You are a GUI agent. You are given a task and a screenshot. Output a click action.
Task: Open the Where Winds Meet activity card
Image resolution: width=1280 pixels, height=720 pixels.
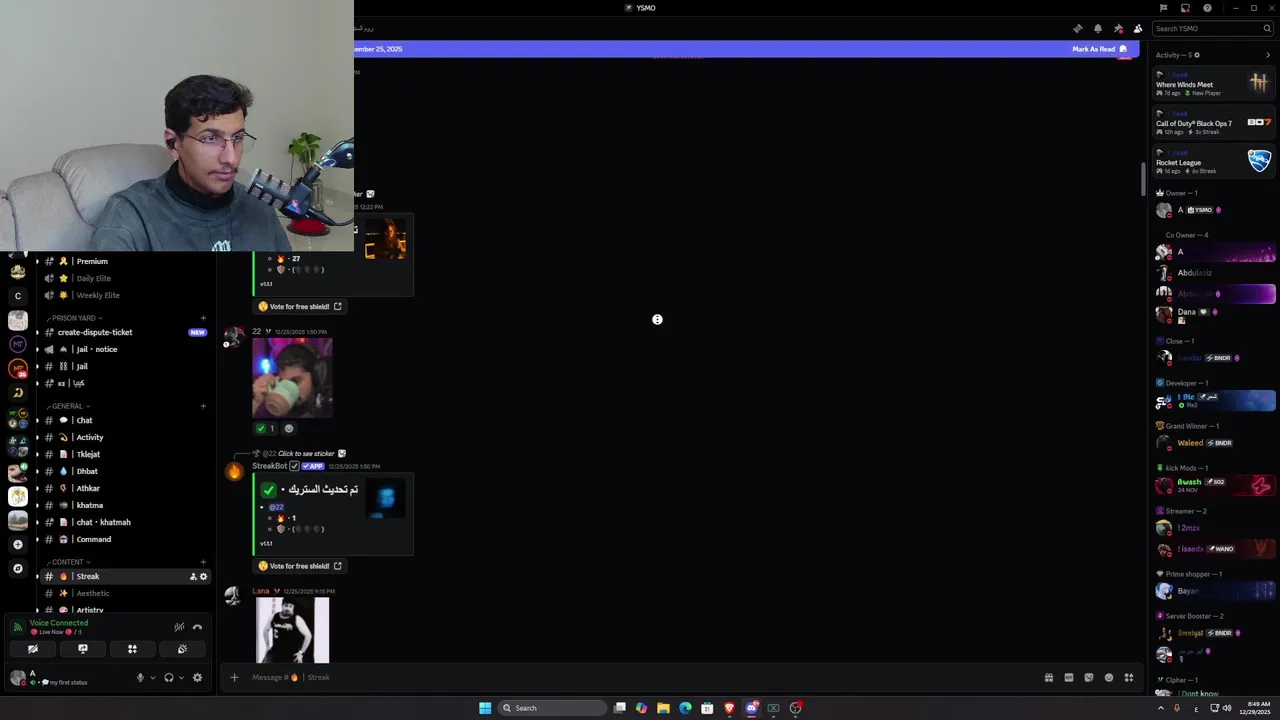pos(1213,84)
